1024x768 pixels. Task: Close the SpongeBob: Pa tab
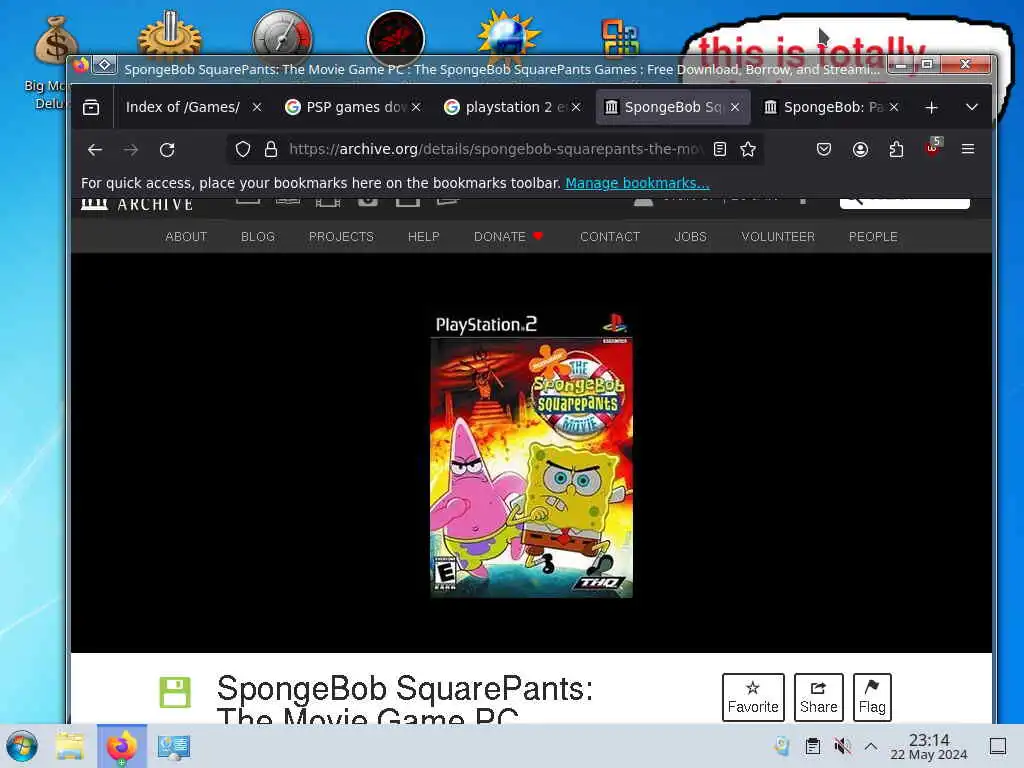pyautogui.click(x=894, y=107)
